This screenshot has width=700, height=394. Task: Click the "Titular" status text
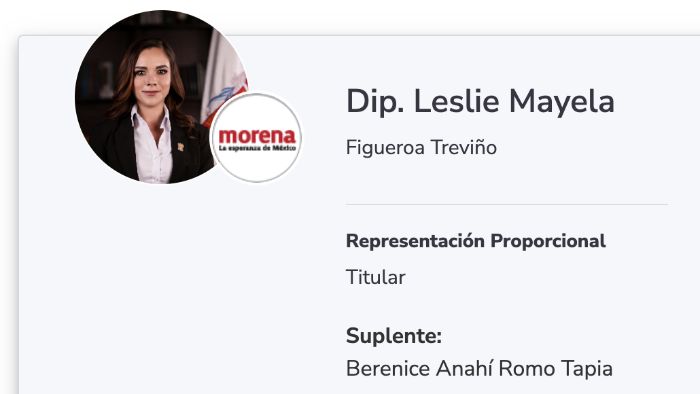375,277
